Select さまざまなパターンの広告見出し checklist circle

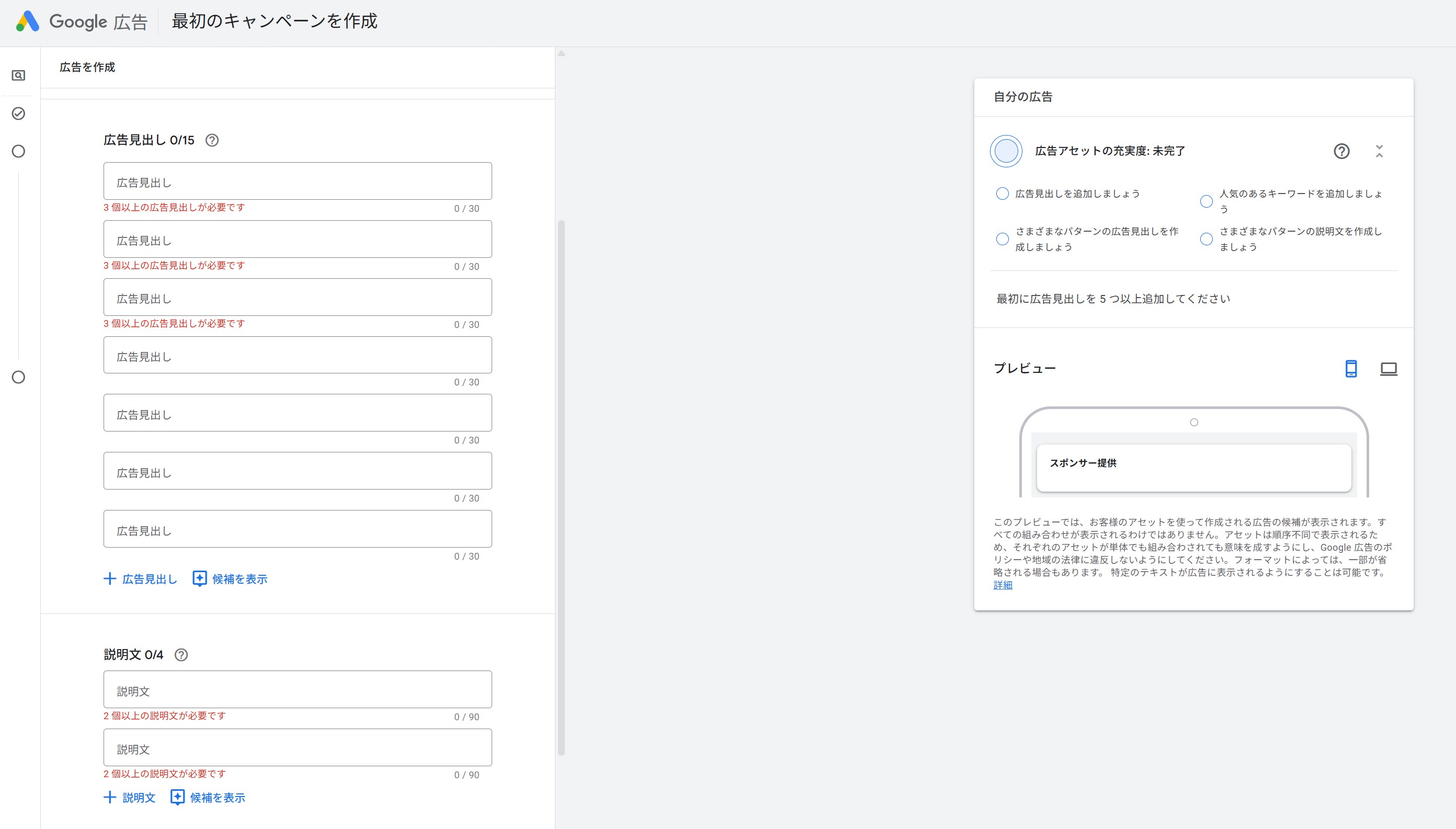pyautogui.click(x=1003, y=239)
